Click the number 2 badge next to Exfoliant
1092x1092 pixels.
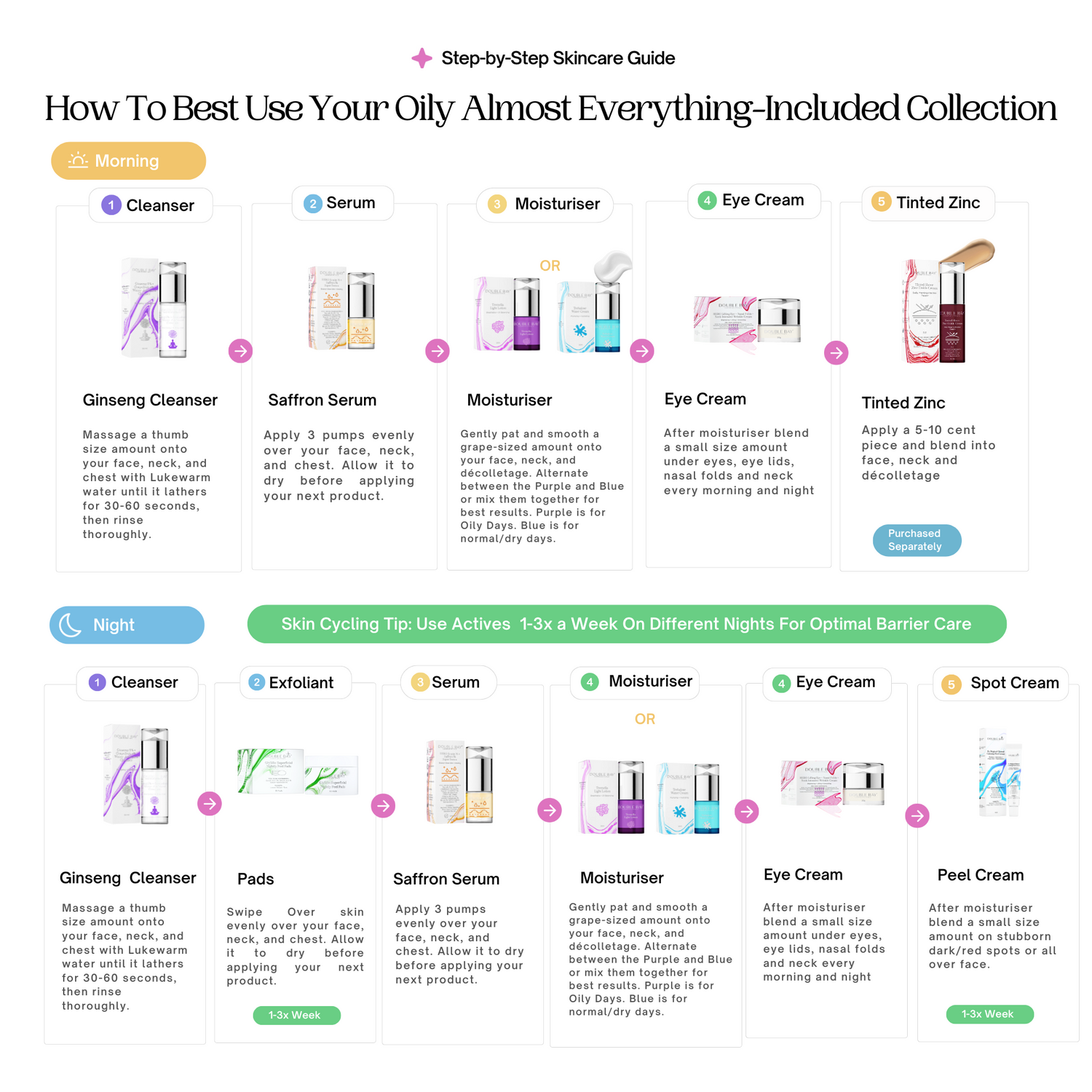tap(256, 682)
